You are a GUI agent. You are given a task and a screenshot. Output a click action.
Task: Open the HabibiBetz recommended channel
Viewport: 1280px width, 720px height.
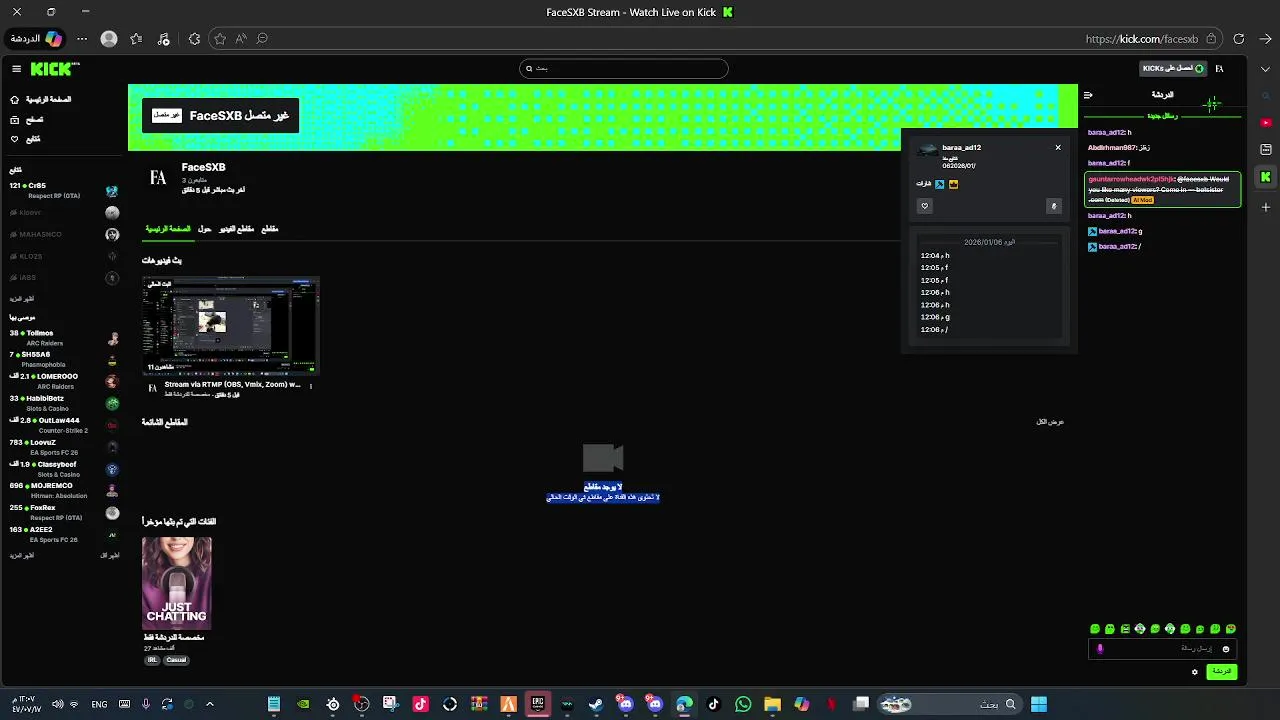(x=63, y=403)
